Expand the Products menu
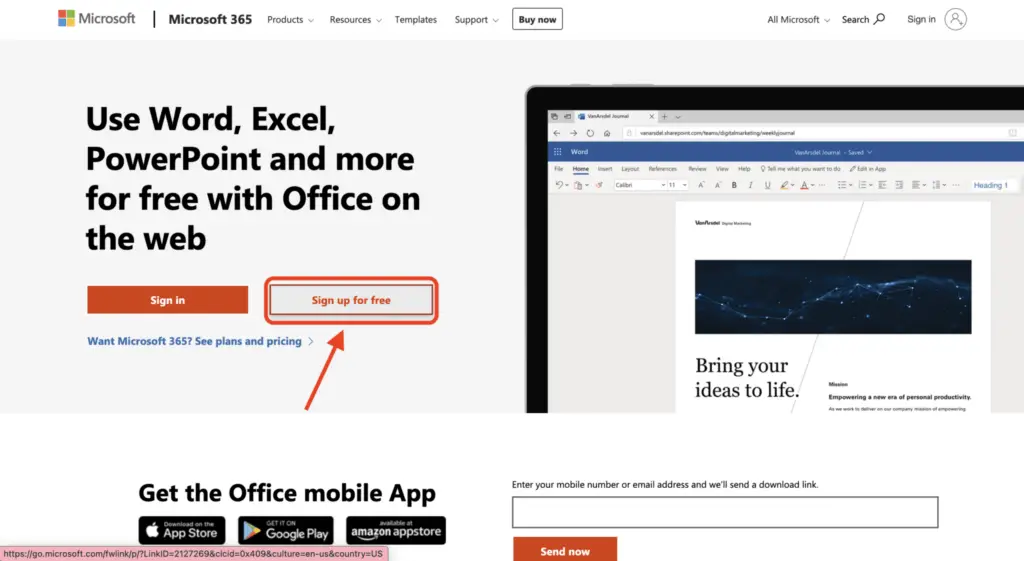The width and height of the screenshot is (1024, 561). [290, 20]
